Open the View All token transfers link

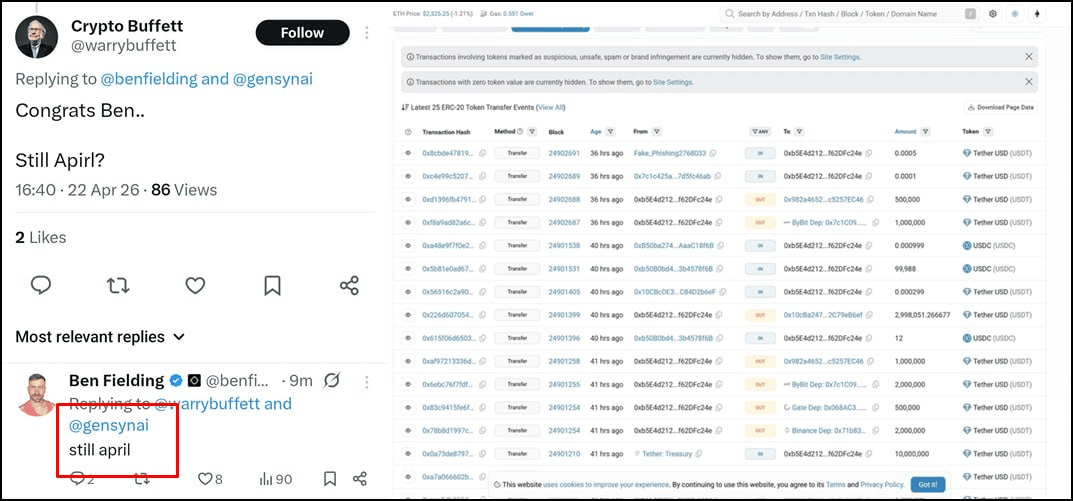(551, 107)
